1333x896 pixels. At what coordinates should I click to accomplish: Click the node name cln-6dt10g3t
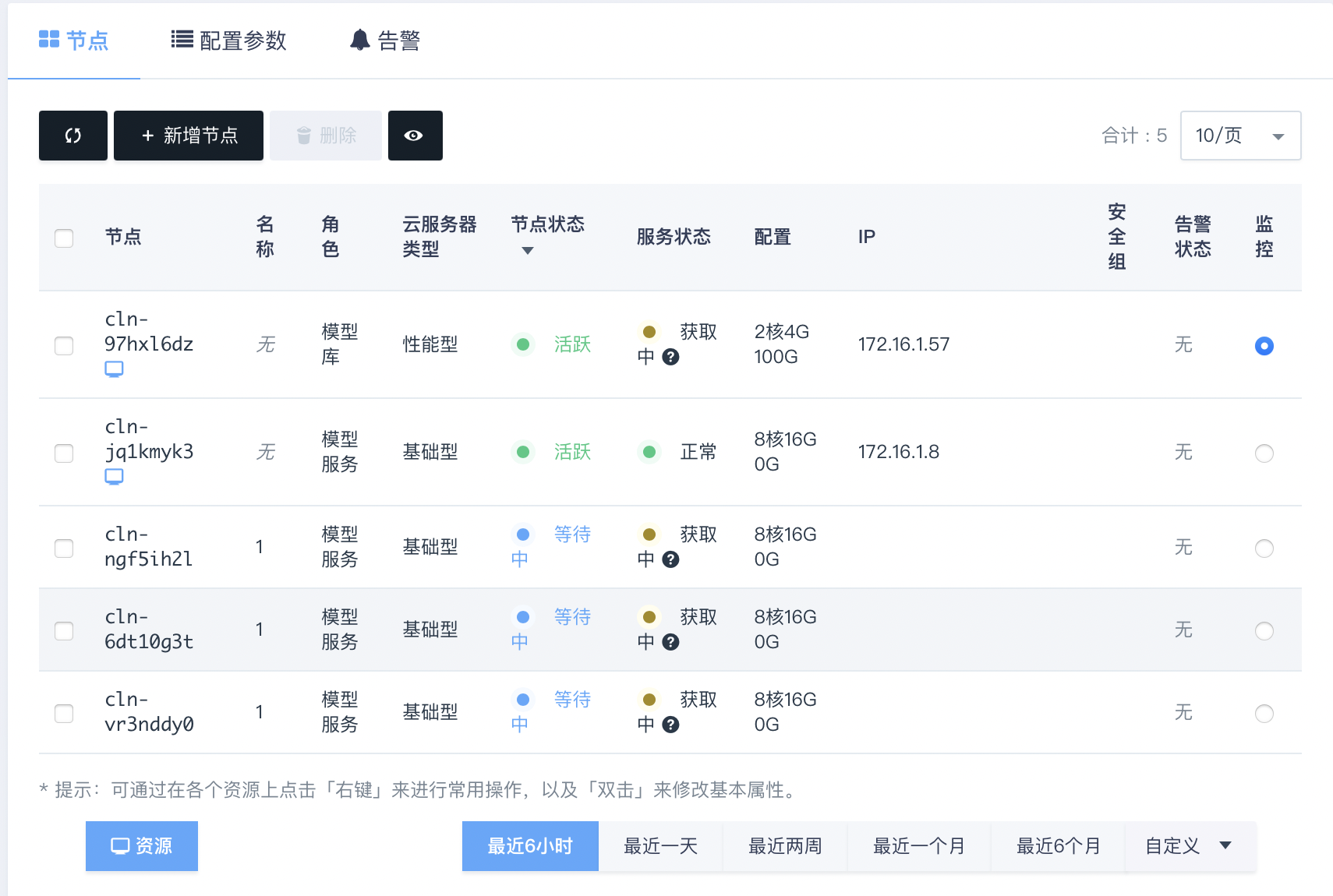tap(149, 630)
